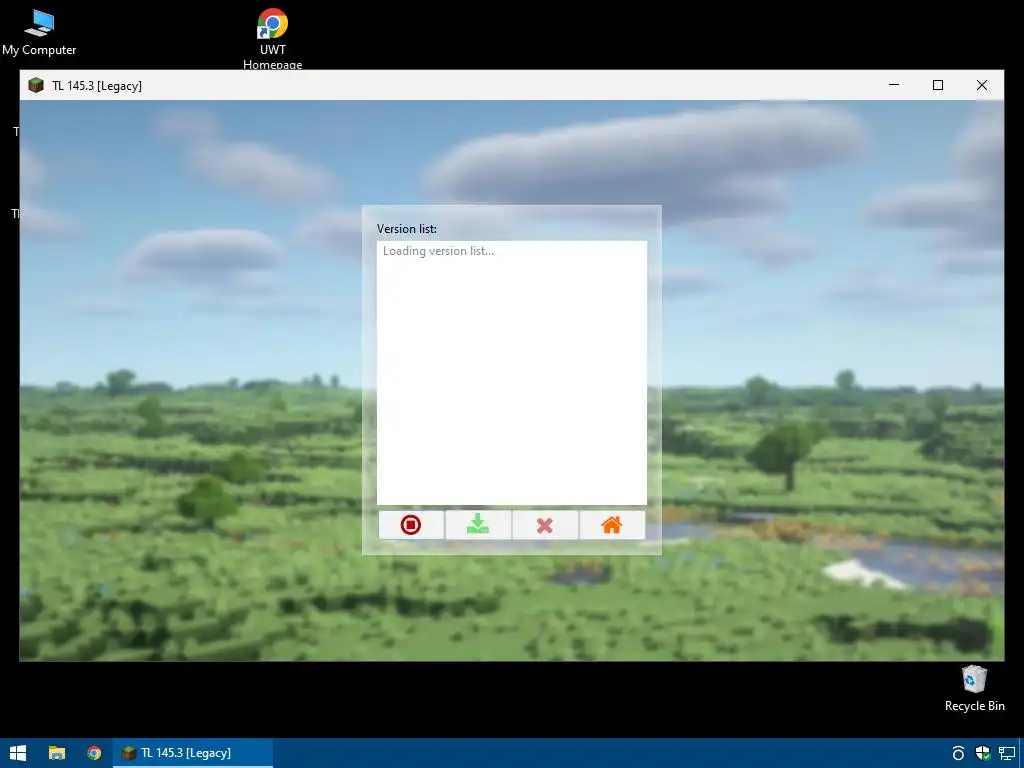Screen dimensions: 1024x768
Task: Click inside the version list box
Action: [x=512, y=373]
